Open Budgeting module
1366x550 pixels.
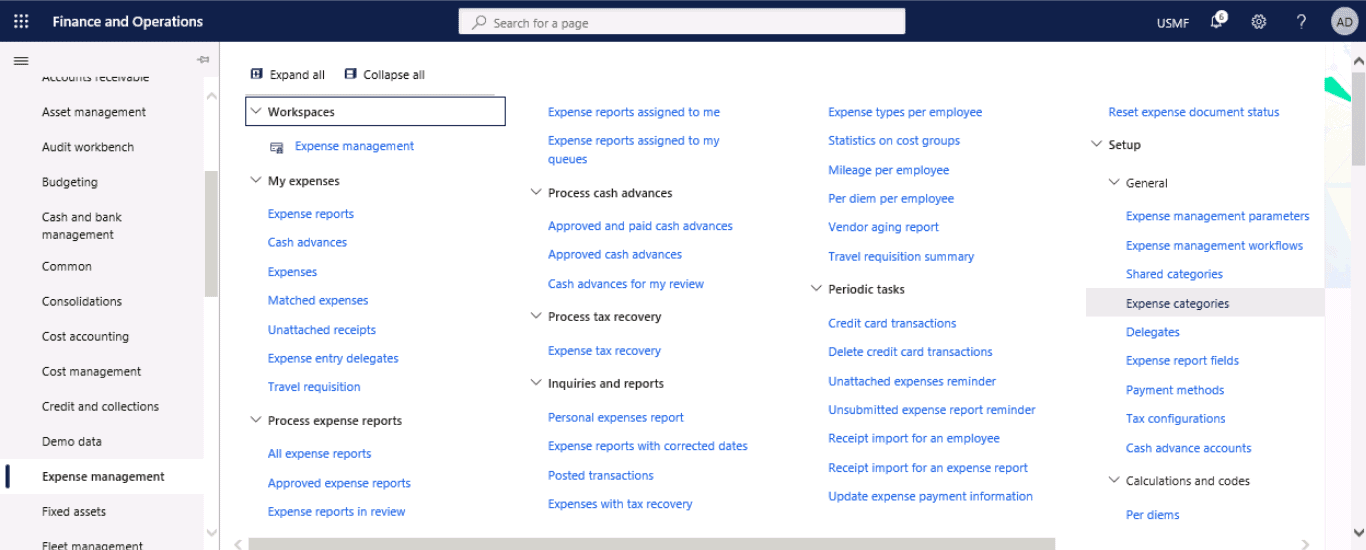70,182
